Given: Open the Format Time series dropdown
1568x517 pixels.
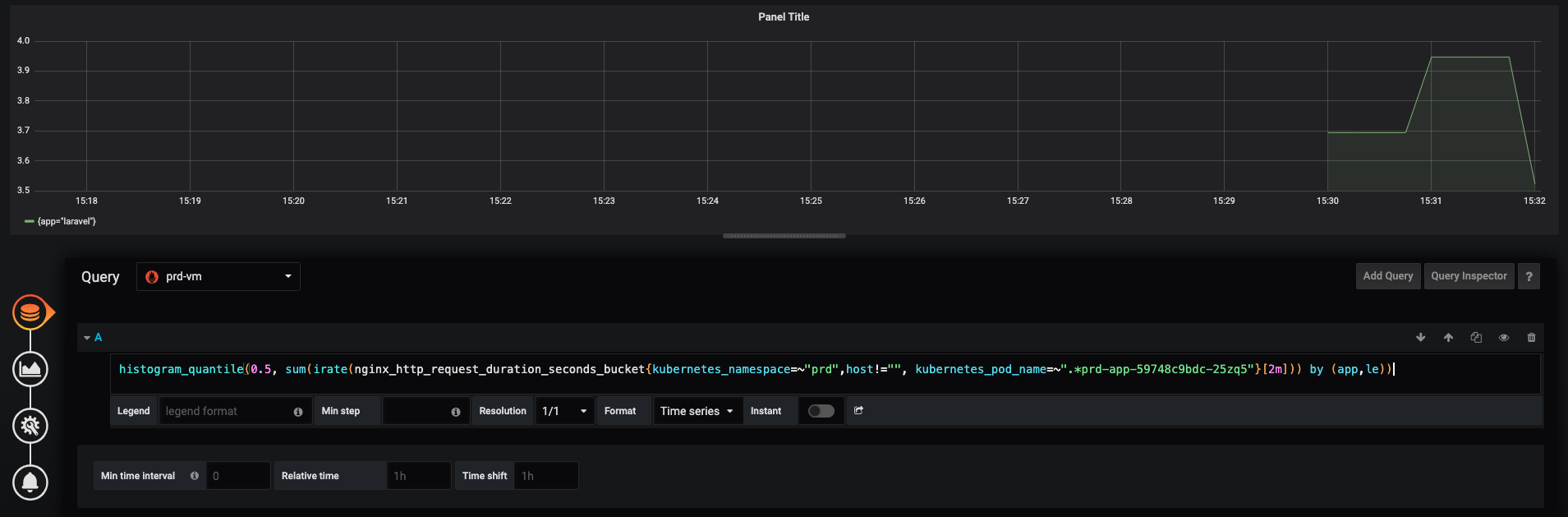Looking at the screenshot, I should pos(697,411).
